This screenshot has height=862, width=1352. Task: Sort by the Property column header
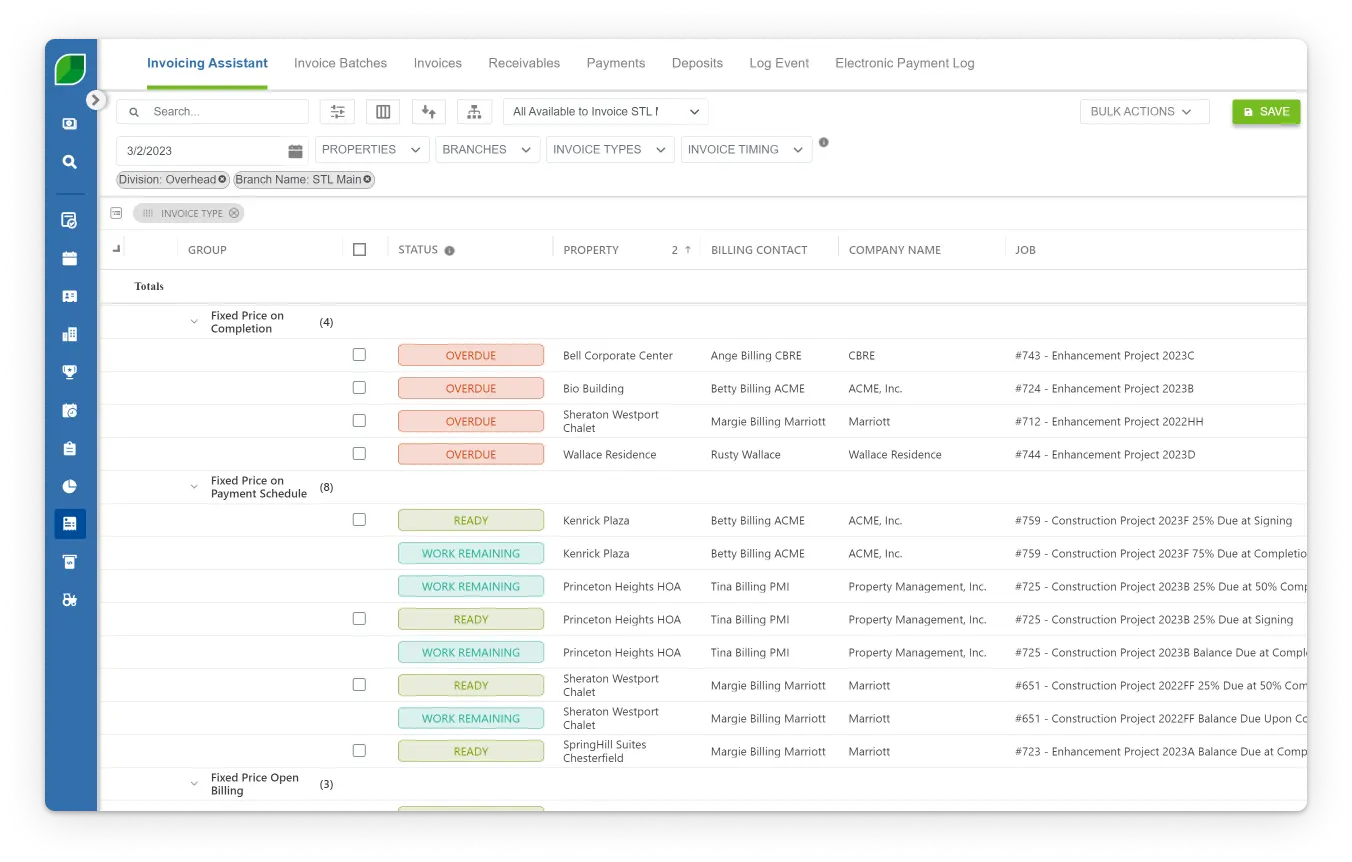[591, 250]
